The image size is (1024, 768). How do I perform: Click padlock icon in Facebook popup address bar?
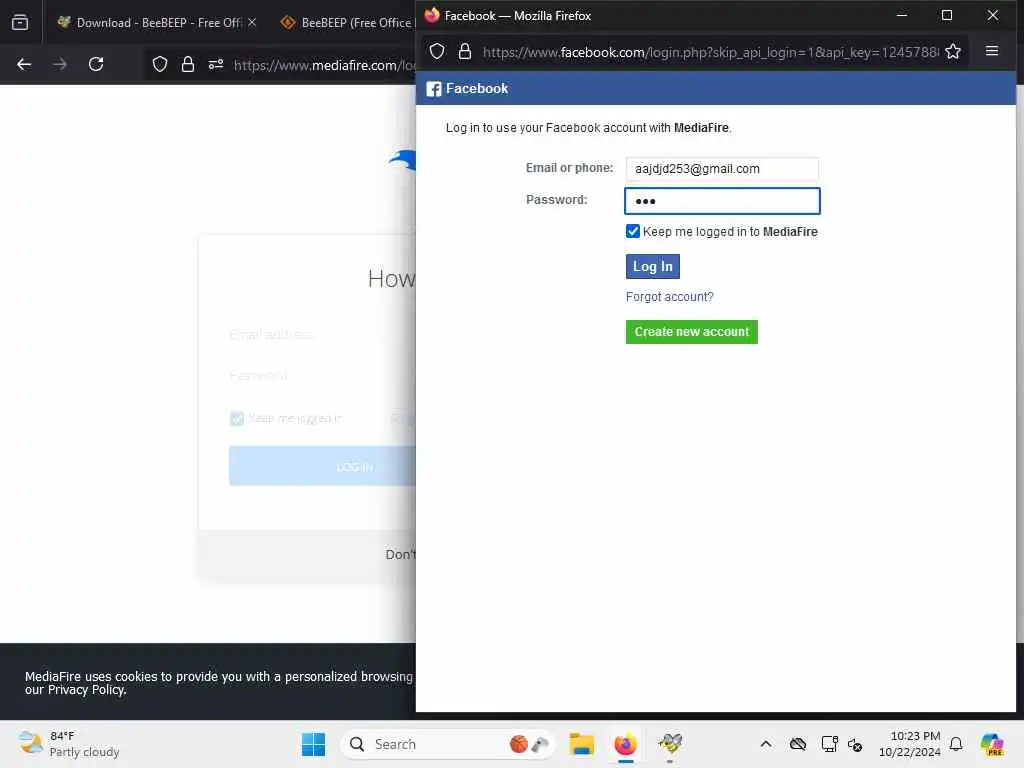point(465,52)
